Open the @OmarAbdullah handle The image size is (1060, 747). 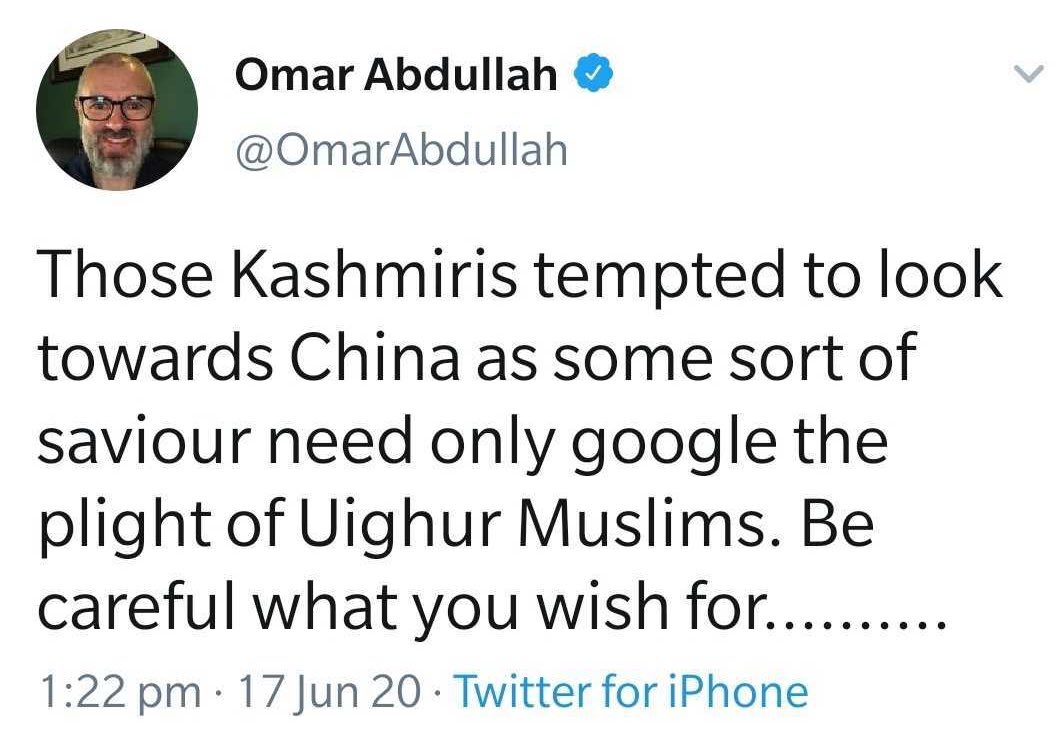(400, 150)
